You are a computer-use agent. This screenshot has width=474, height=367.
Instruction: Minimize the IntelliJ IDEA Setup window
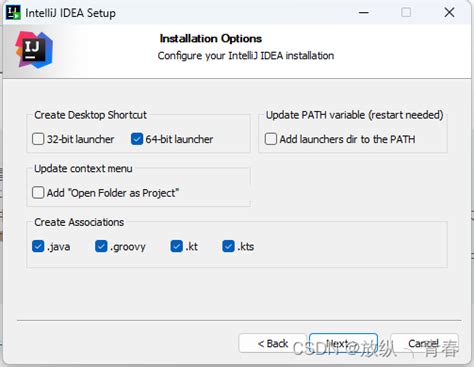point(364,13)
